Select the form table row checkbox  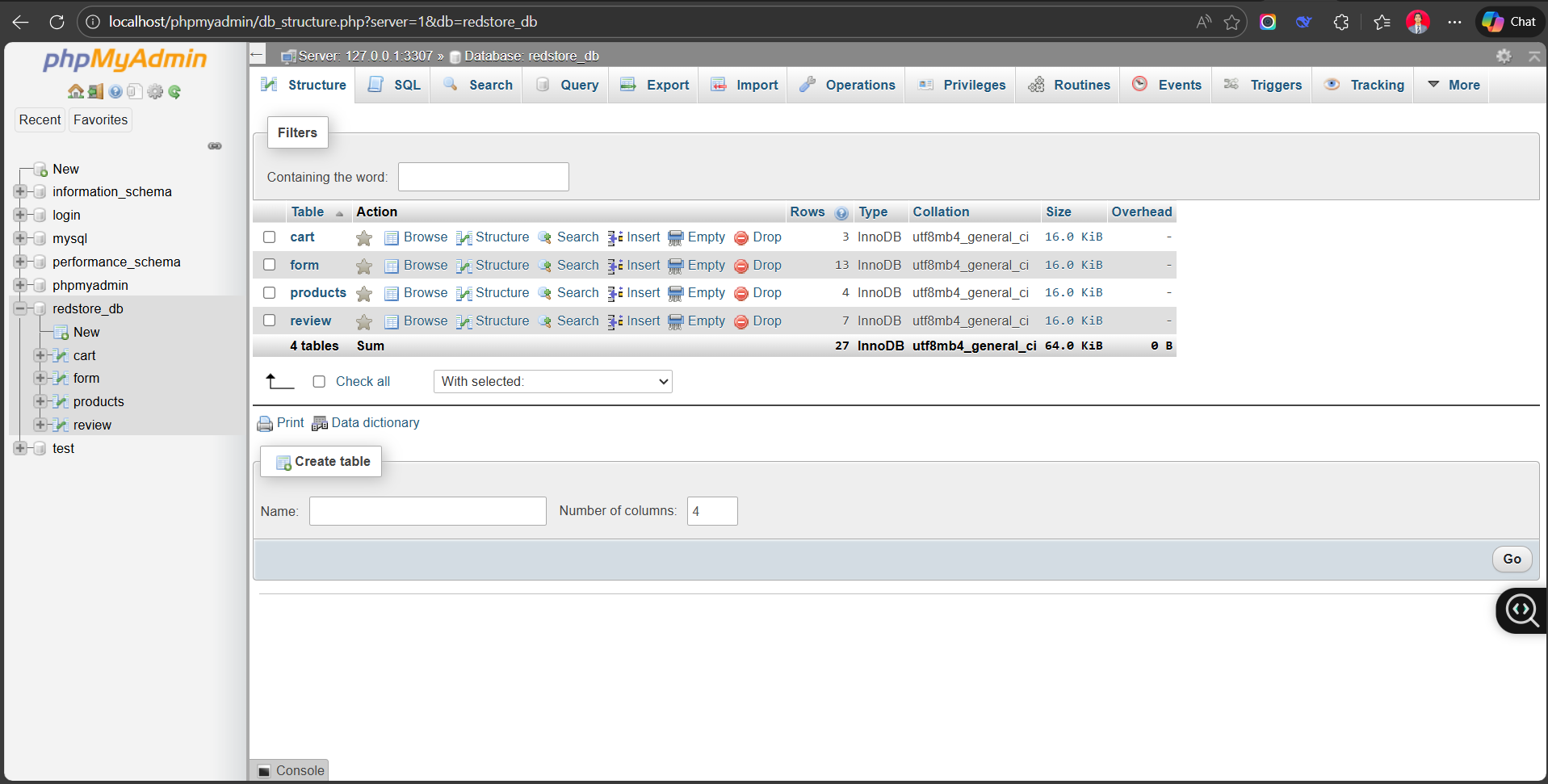tap(270, 265)
